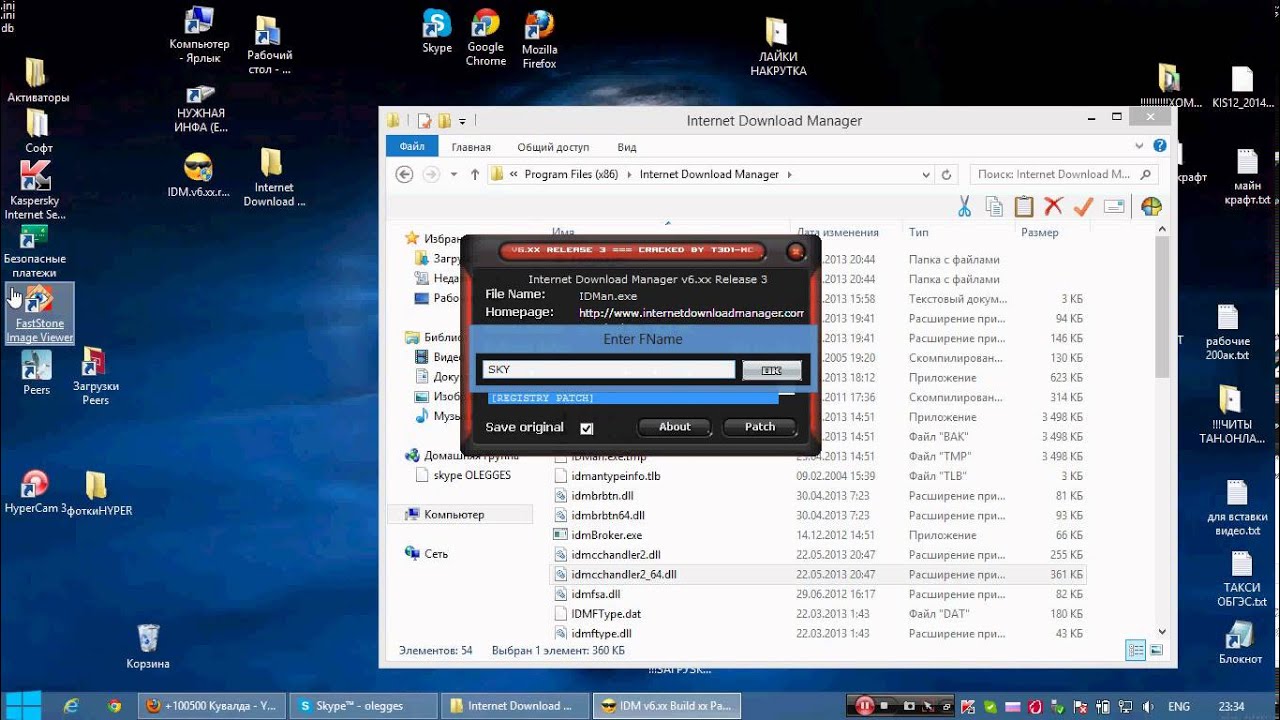Open Google Chrome desktop shortcut
1280x720 pixels.
(x=486, y=37)
